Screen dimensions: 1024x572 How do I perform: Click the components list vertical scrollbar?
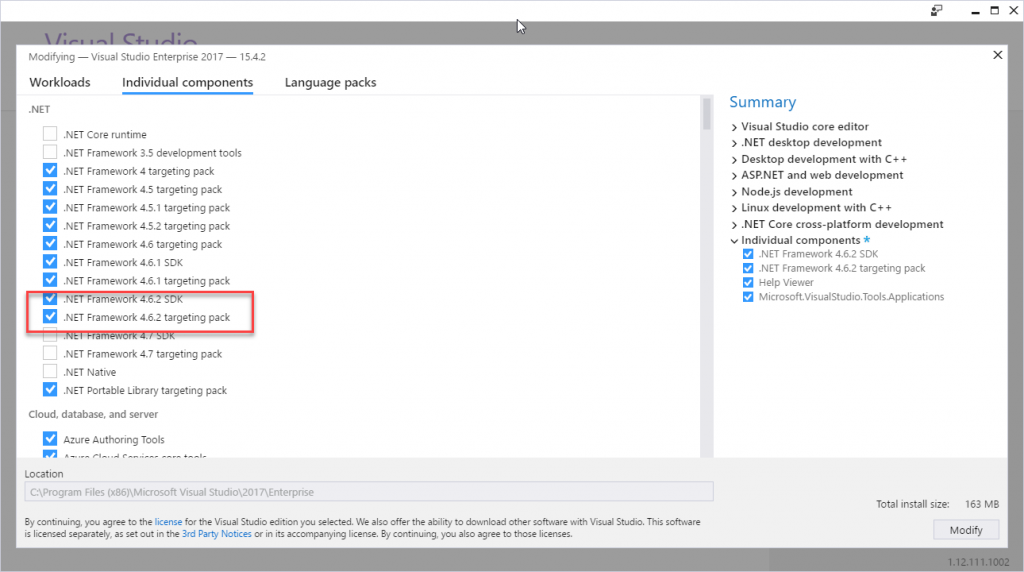[706, 115]
